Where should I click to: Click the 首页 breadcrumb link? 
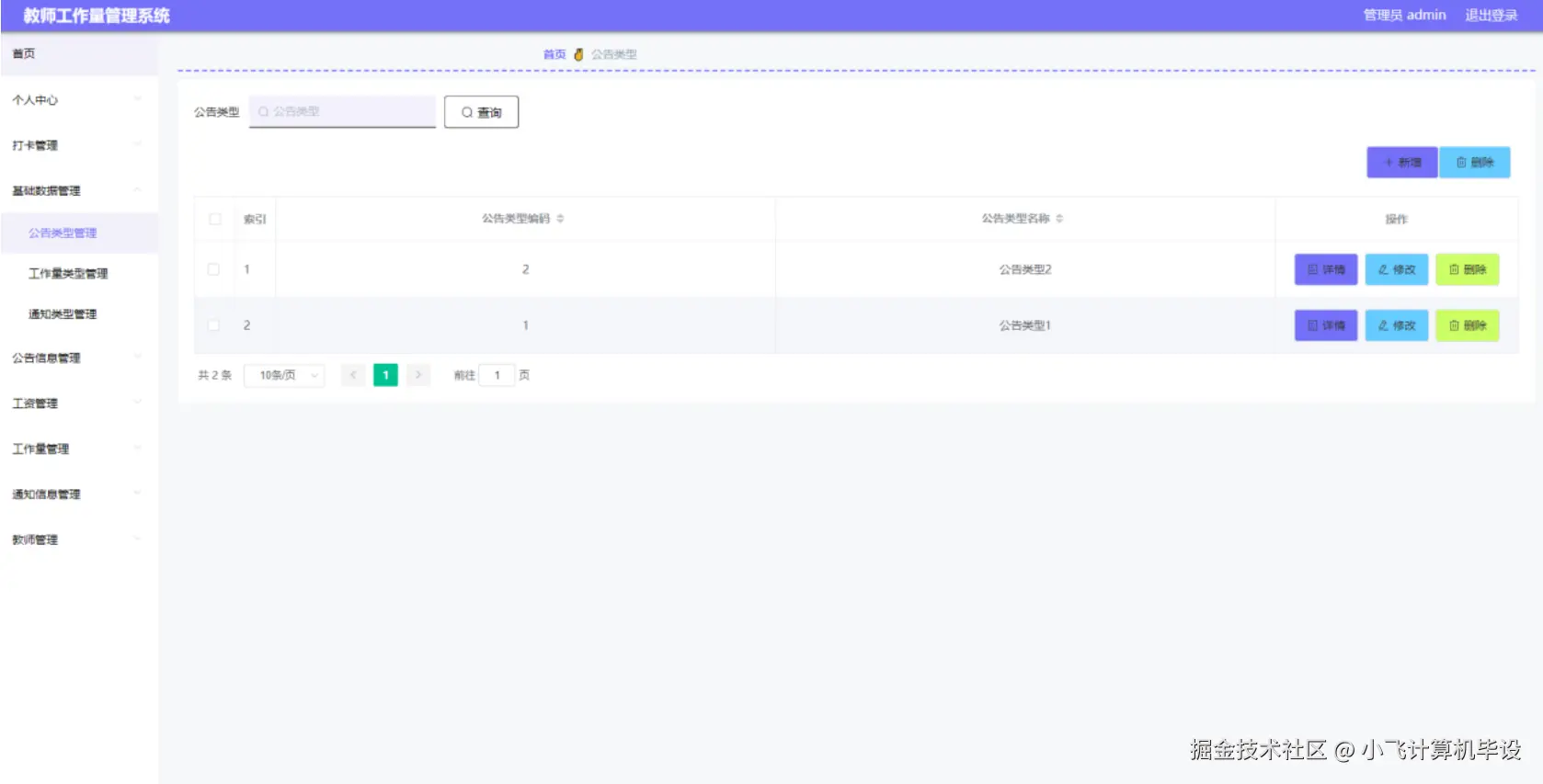tap(554, 54)
